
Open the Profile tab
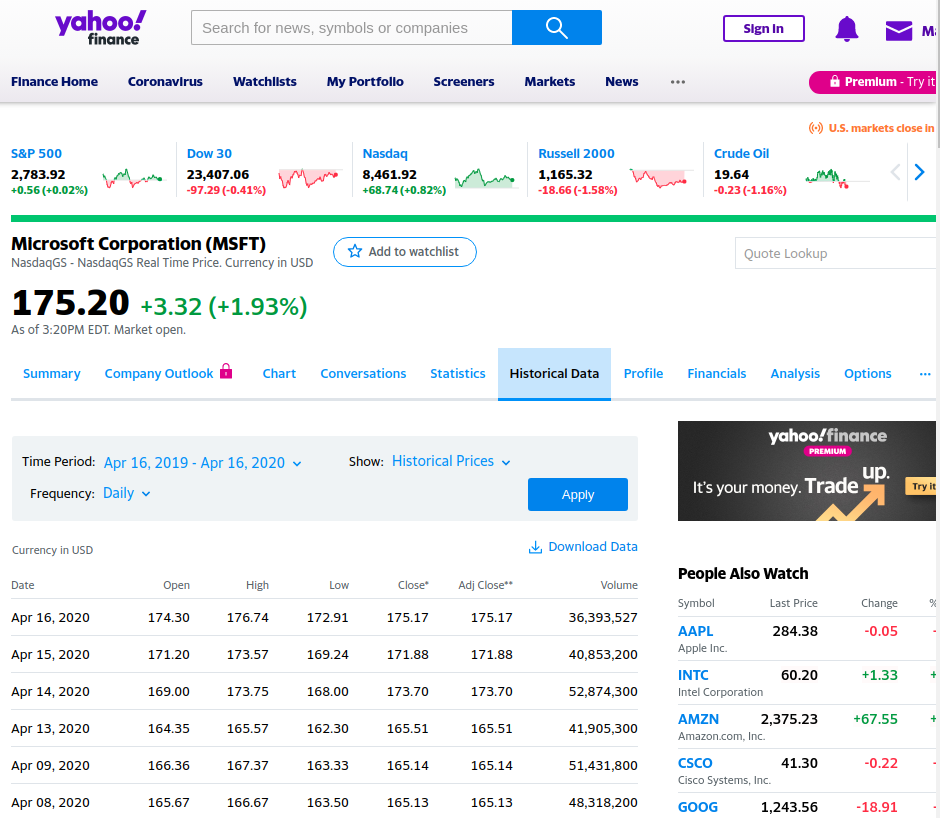(643, 374)
